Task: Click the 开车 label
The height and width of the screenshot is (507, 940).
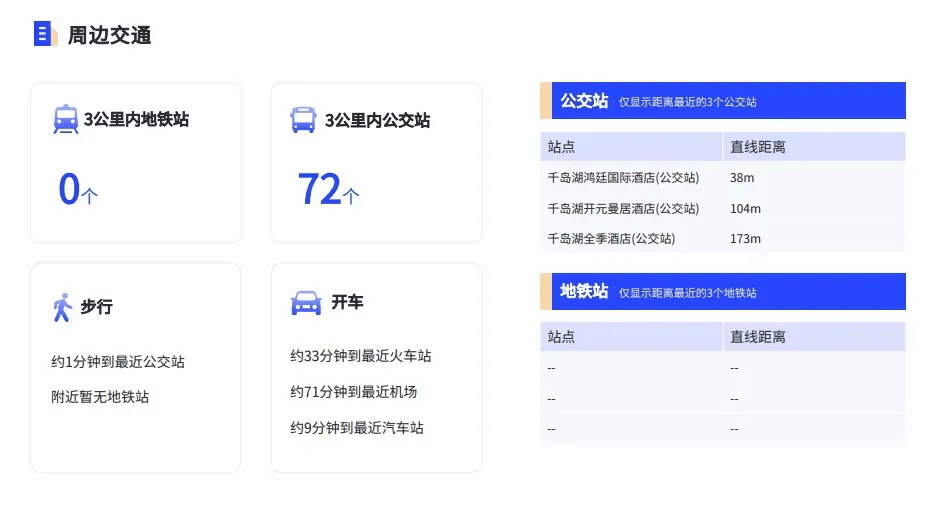Action: [x=347, y=302]
